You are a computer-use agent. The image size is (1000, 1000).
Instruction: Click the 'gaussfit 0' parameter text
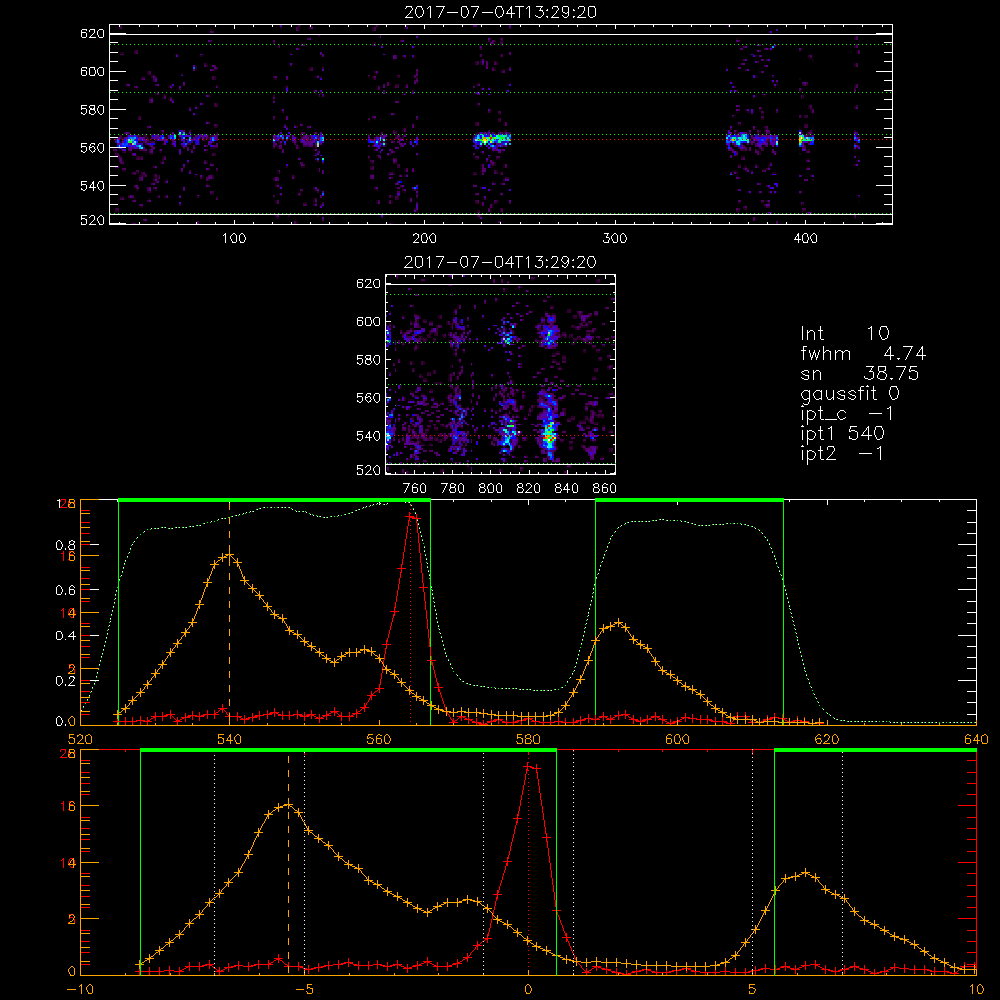click(849, 393)
